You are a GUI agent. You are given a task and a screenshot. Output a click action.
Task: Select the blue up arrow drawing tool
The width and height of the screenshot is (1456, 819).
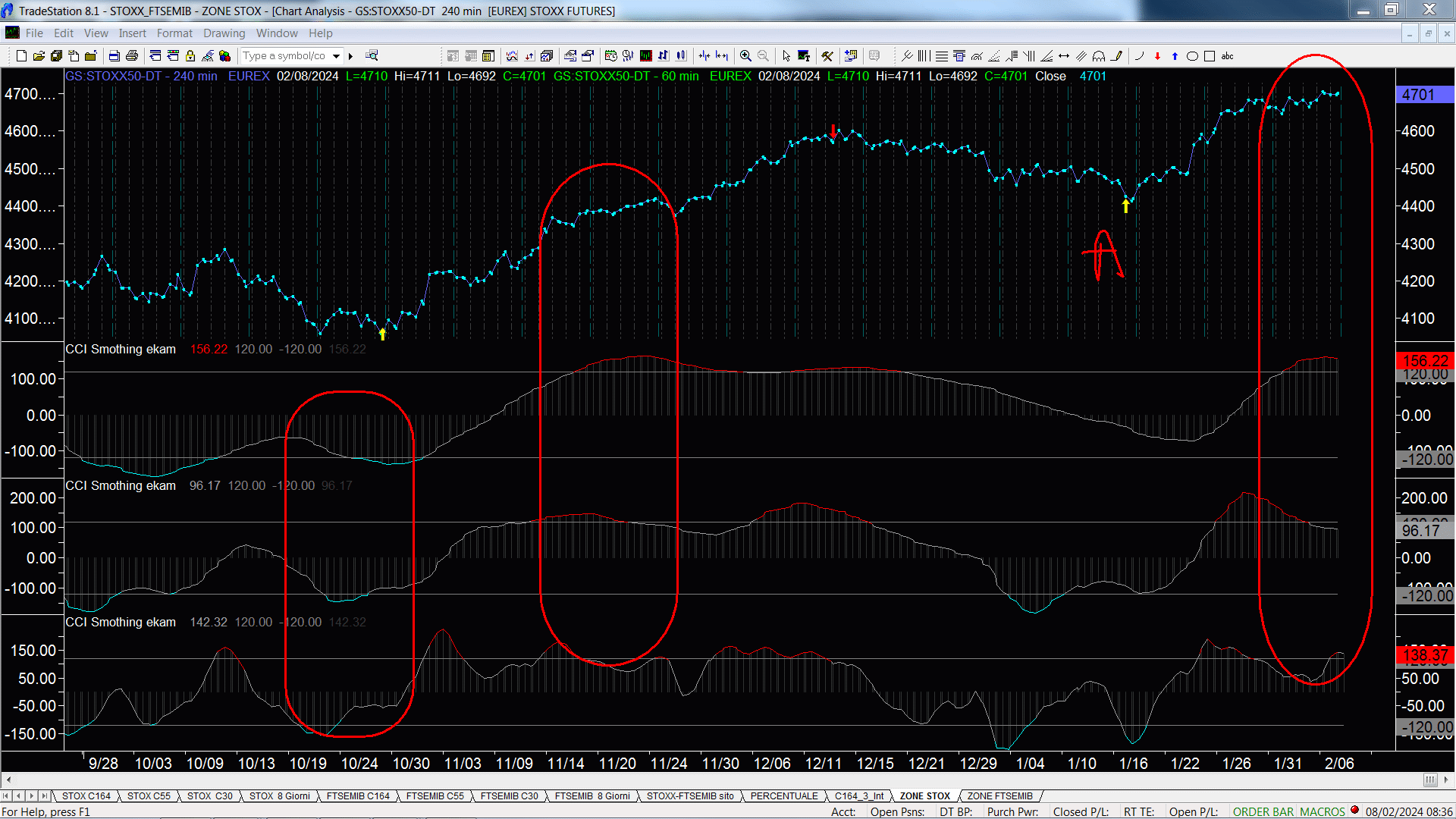(1175, 55)
